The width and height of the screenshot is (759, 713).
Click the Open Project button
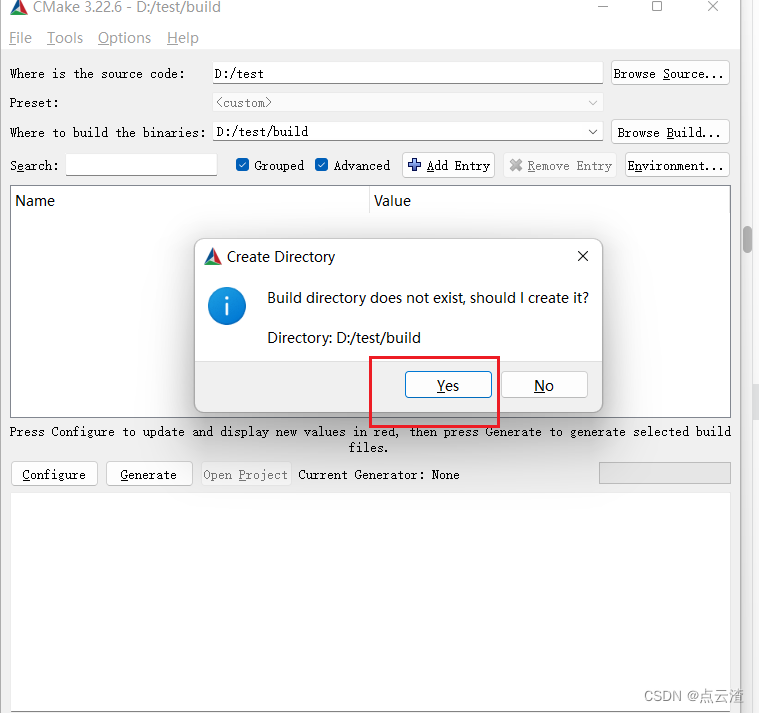click(246, 474)
